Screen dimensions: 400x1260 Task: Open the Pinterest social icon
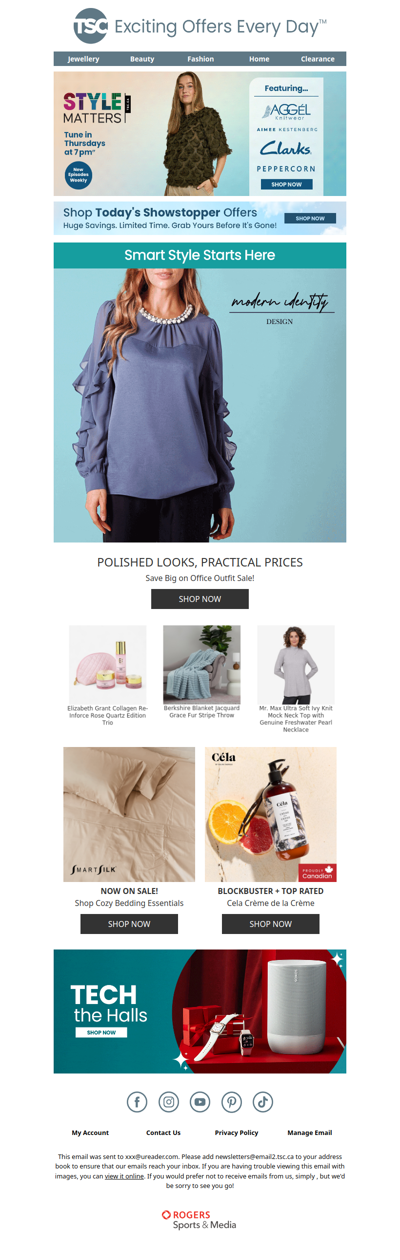coord(231,1102)
